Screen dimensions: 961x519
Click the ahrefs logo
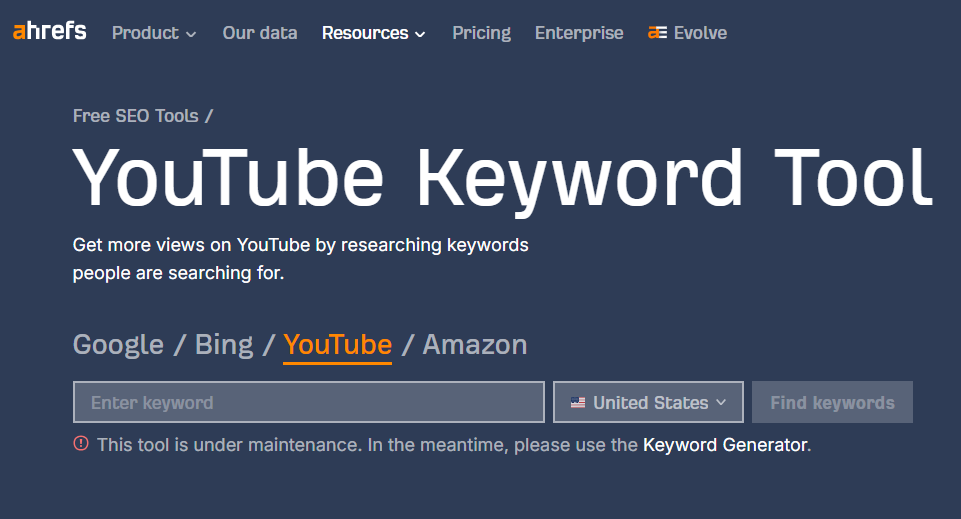click(49, 32)
